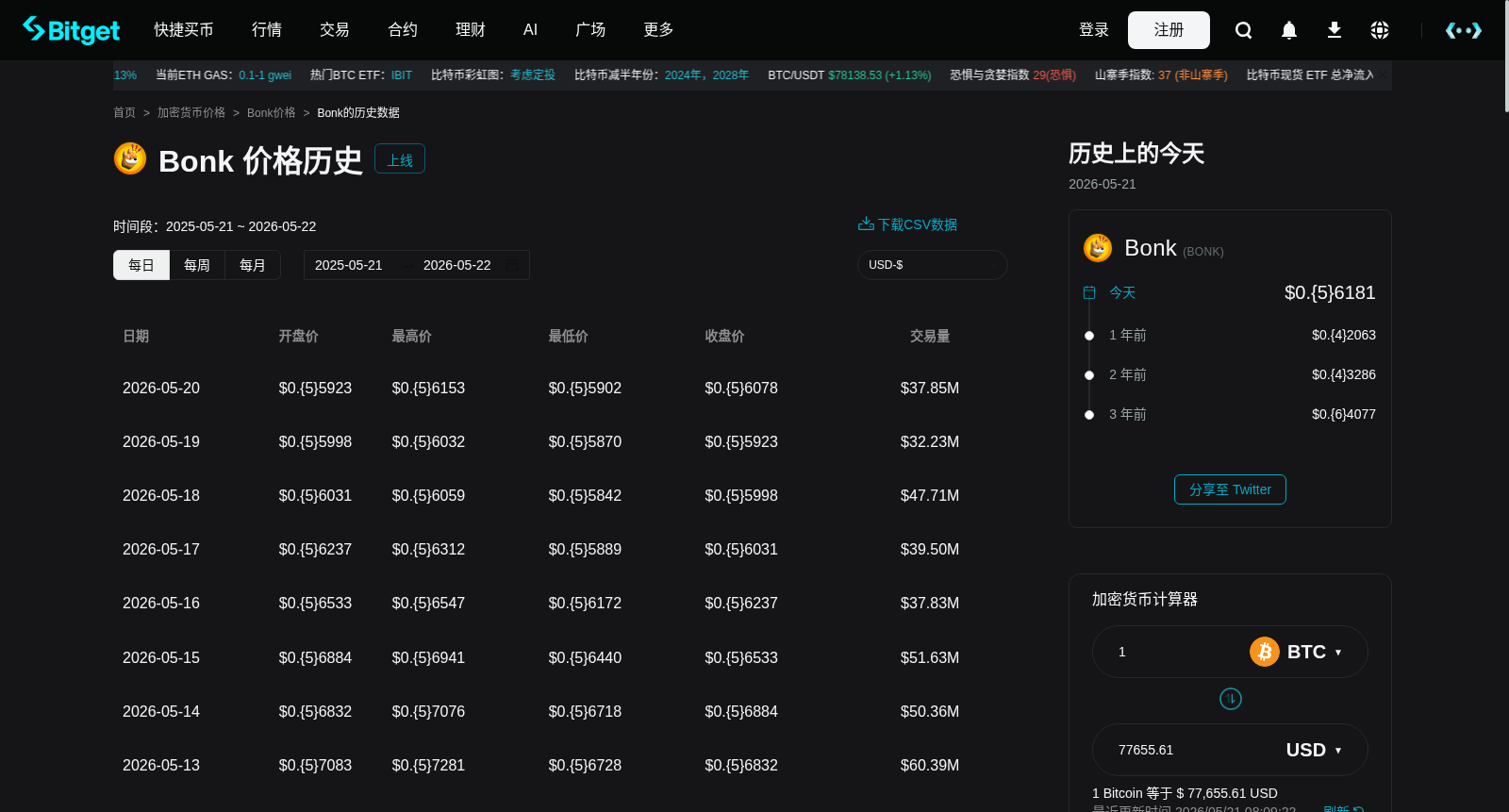Select the 2026-05-17 date cell

tap(161, 549)
